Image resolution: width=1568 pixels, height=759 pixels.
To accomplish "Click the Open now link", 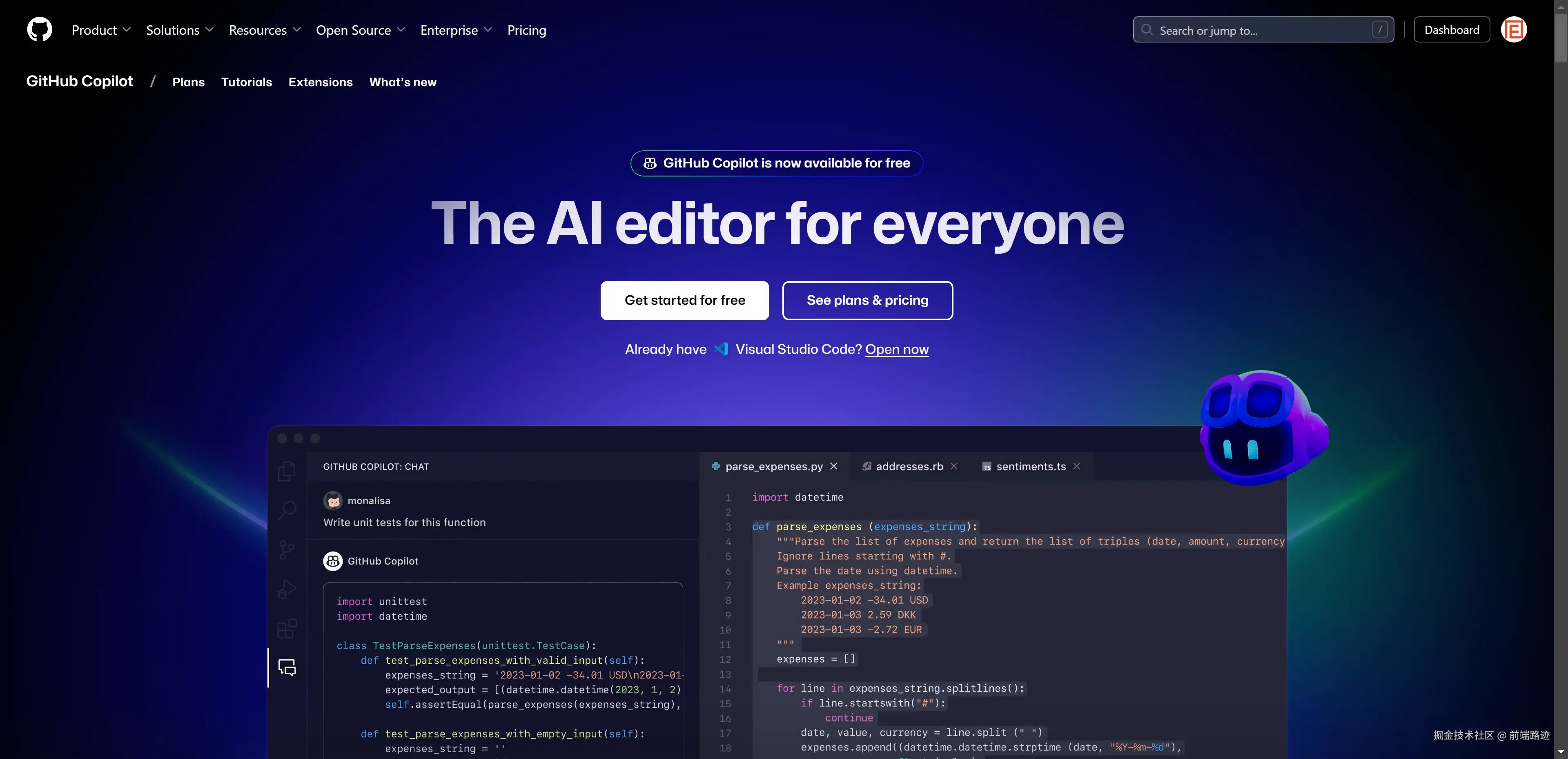I will 897,350.
